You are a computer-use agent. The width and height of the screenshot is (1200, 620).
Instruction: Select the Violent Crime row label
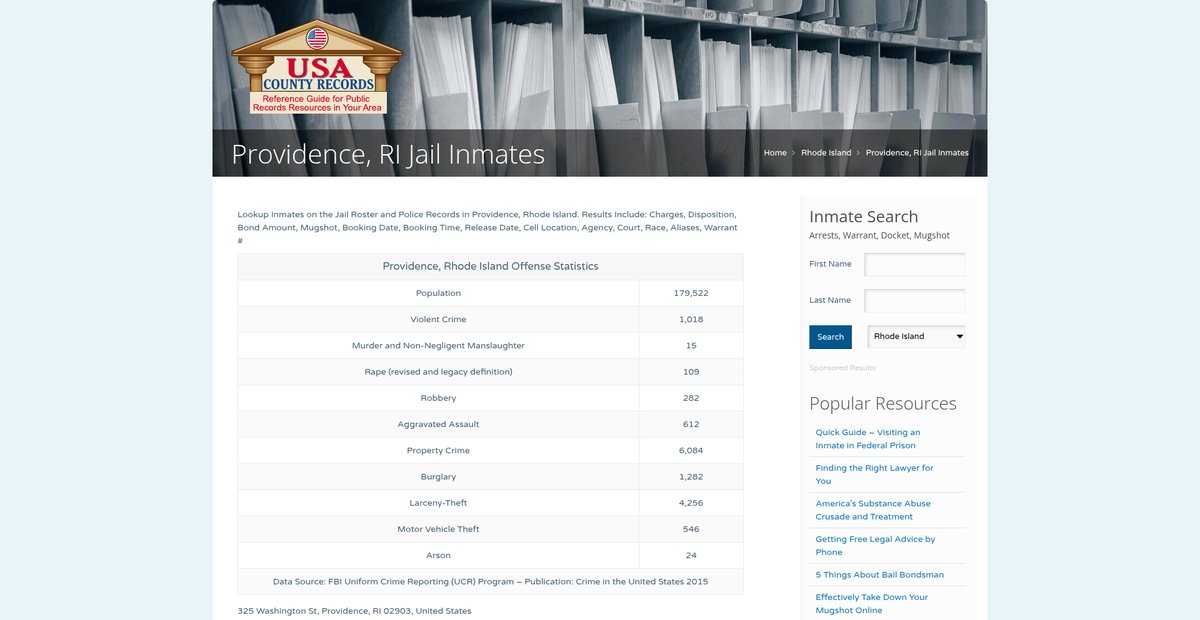pyautogui.click(x=438, y=319)
